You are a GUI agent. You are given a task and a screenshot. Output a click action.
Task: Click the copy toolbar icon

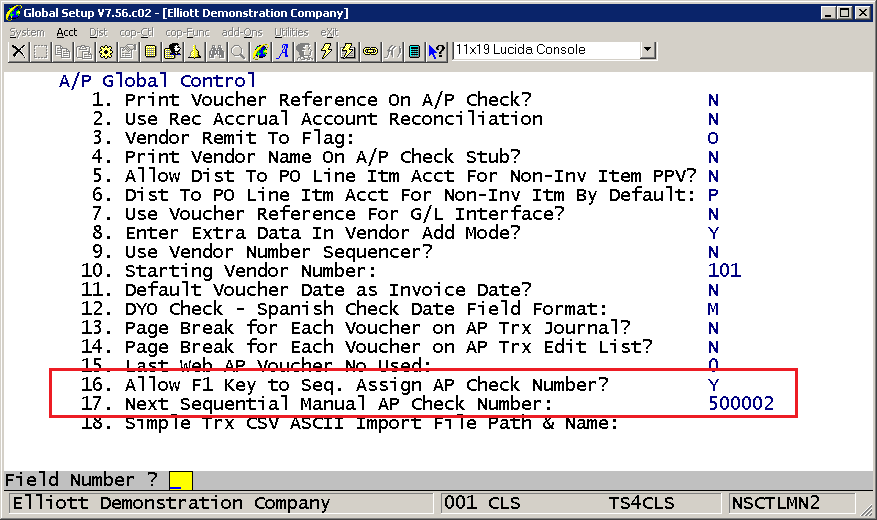coord(62,51)
